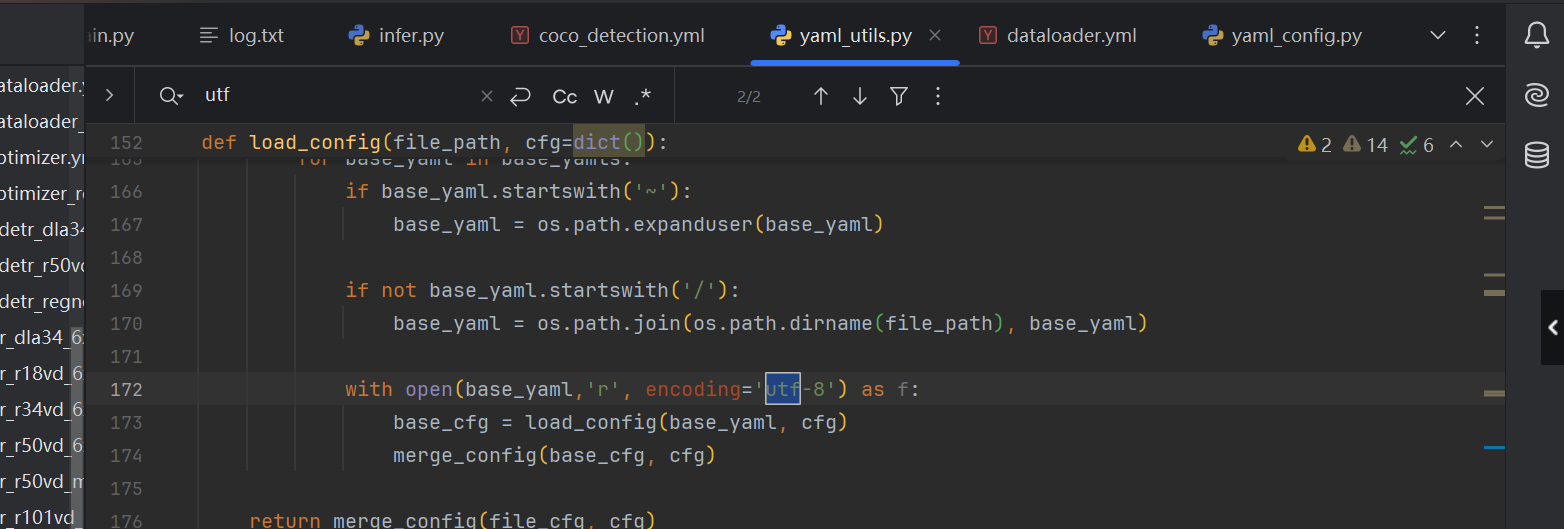Expand the replace field chevron
This screenshot has width=1564, height=529.
[x=109, y=96]
